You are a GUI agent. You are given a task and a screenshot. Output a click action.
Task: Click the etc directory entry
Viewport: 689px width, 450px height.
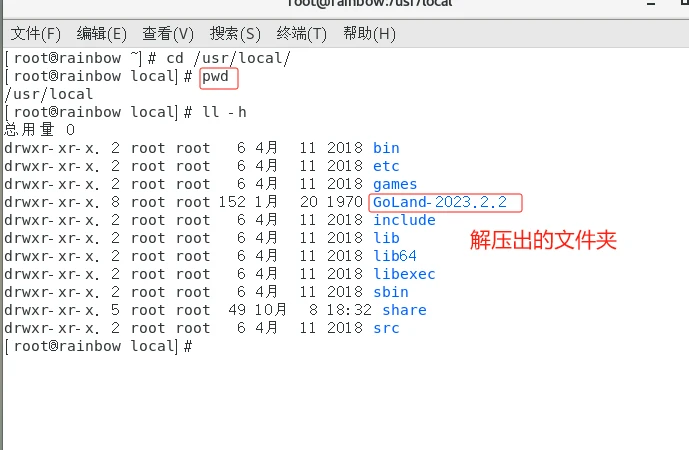[386, 166]
